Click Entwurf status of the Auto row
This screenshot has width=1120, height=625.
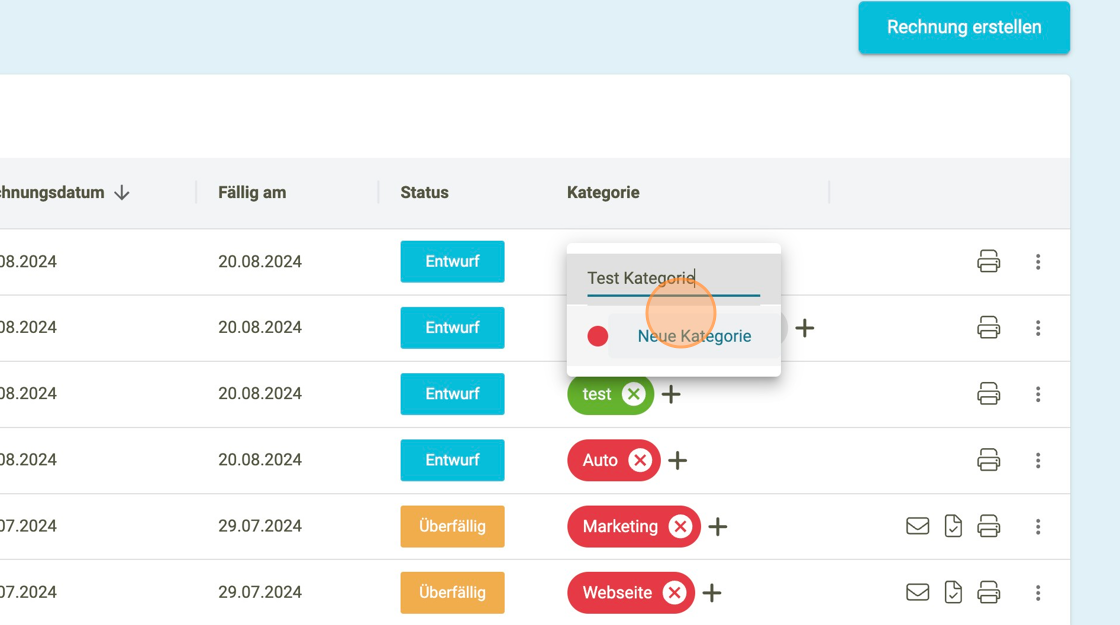pos(452,460)
